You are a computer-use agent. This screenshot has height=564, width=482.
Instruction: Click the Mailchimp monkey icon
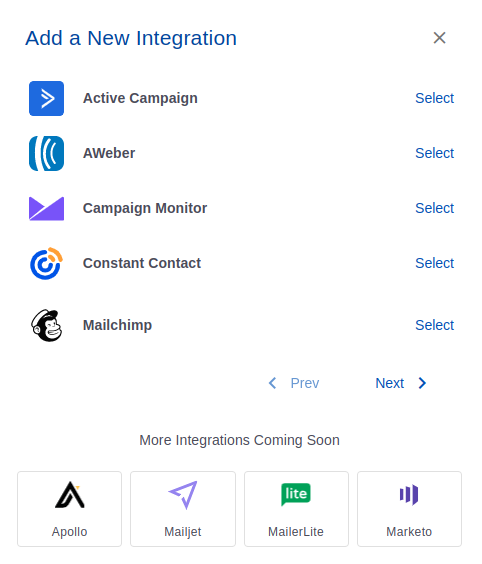pos(46,326)
